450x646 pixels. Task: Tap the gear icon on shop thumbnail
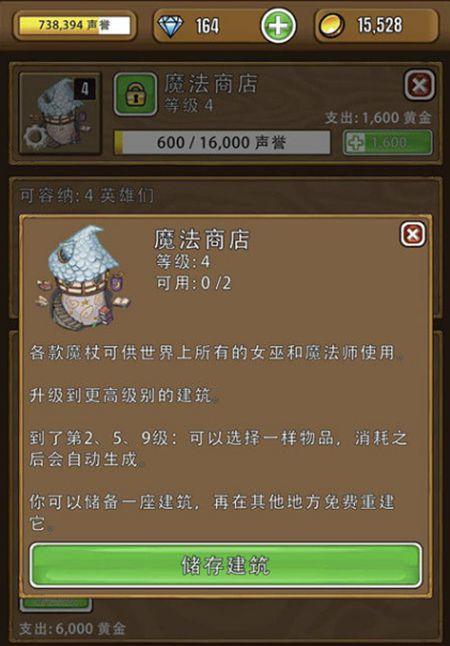33,138
